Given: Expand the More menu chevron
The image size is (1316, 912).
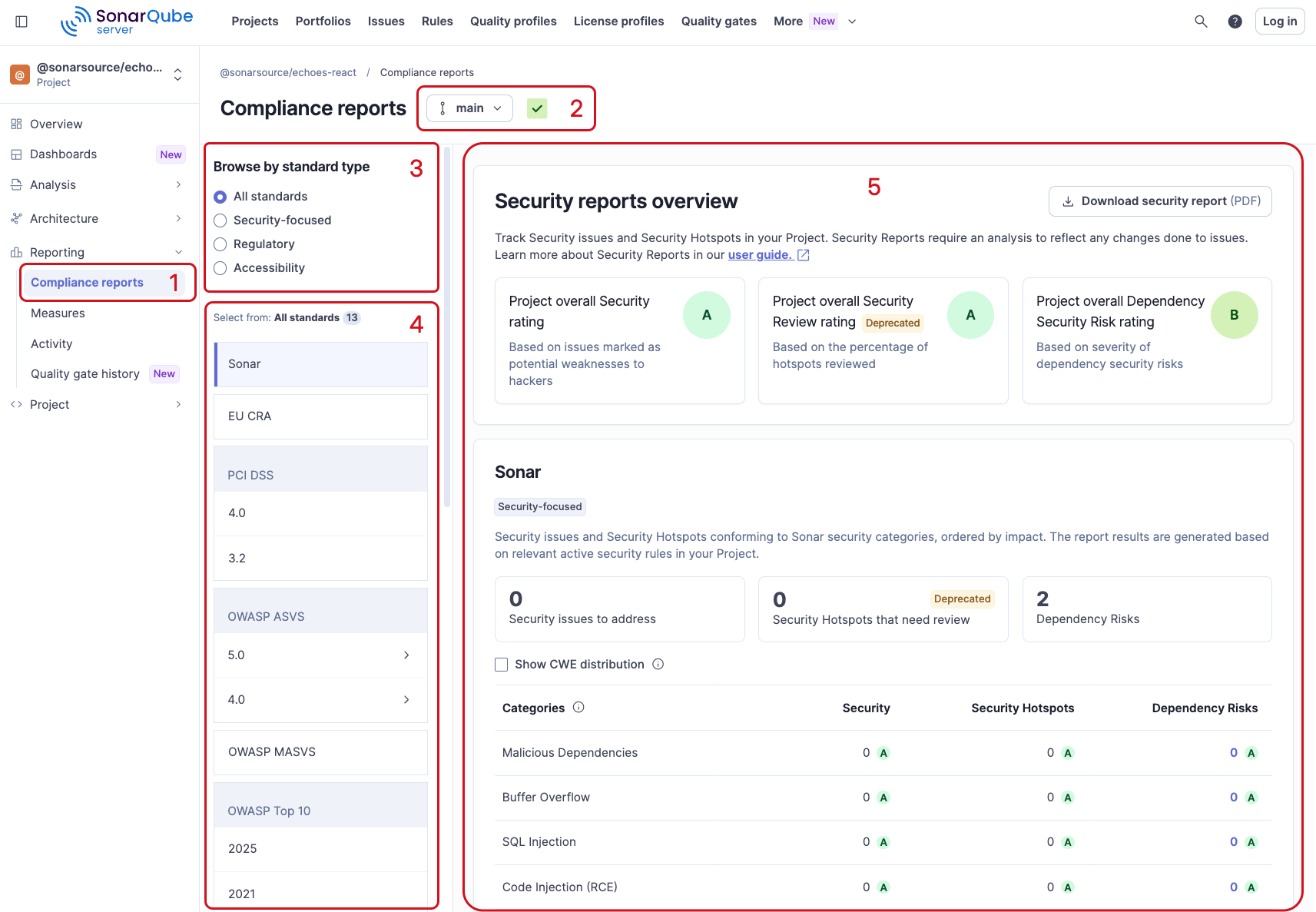Looking at the screenshot, I should pyautogui.click(x=852, y=22).
